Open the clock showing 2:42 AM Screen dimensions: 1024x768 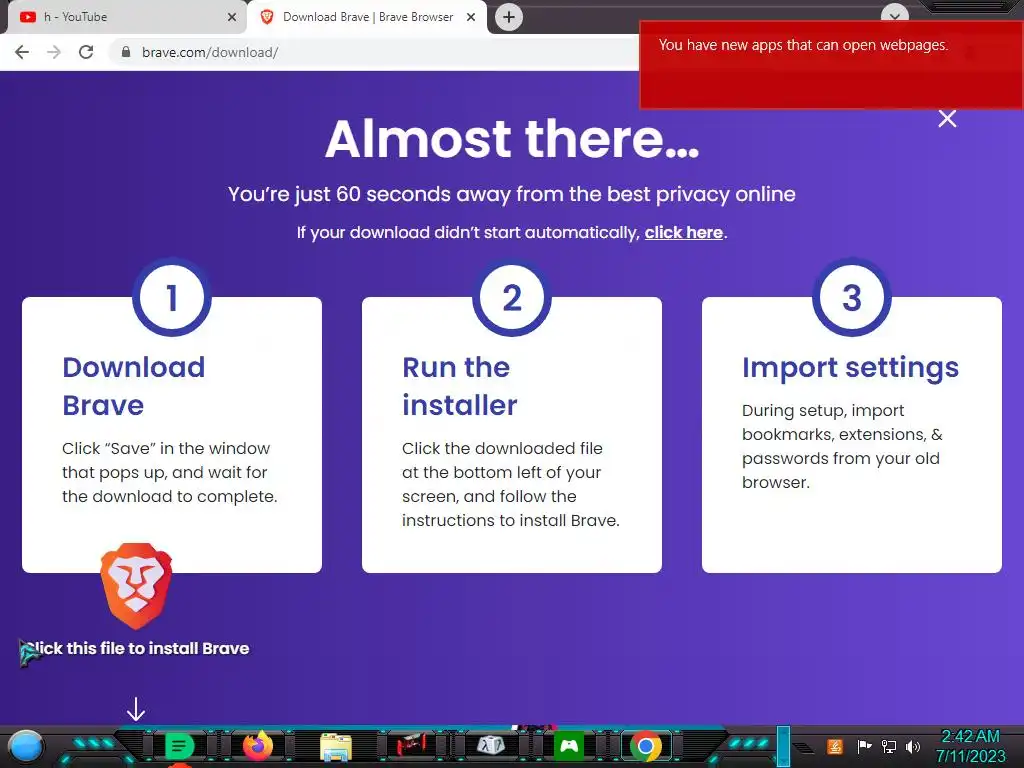(x=970, y=746)
